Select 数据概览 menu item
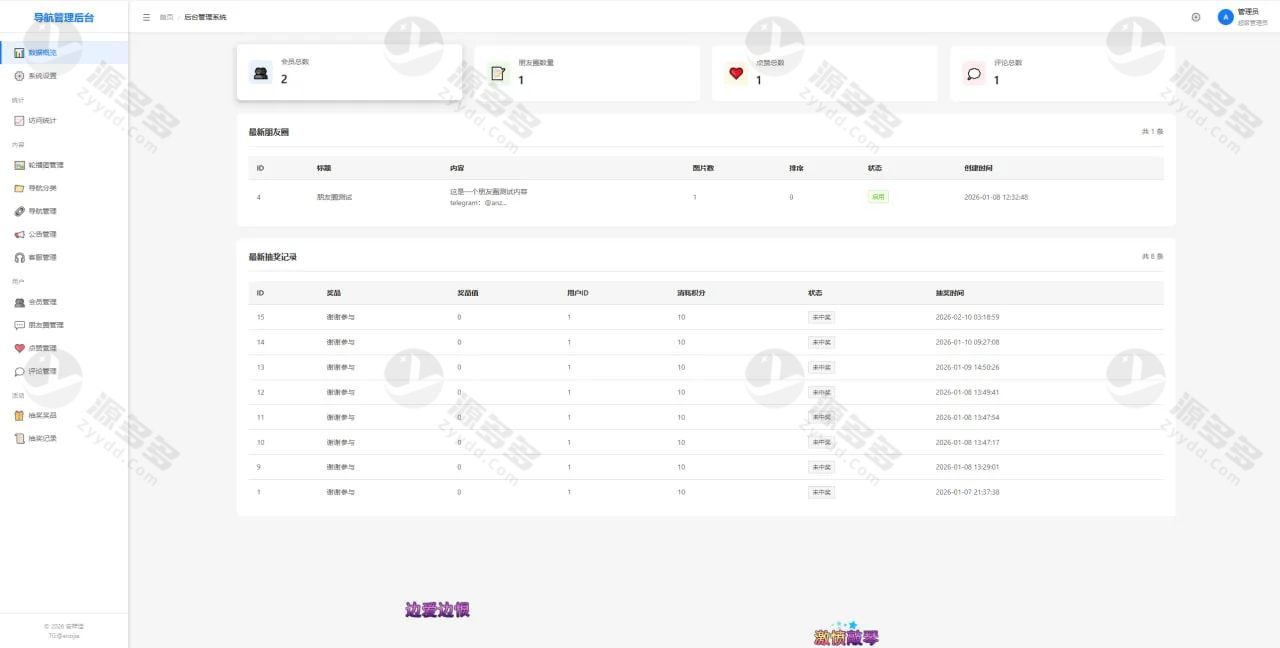Screen dimensions: 1280x648 (x=42, y=52)
